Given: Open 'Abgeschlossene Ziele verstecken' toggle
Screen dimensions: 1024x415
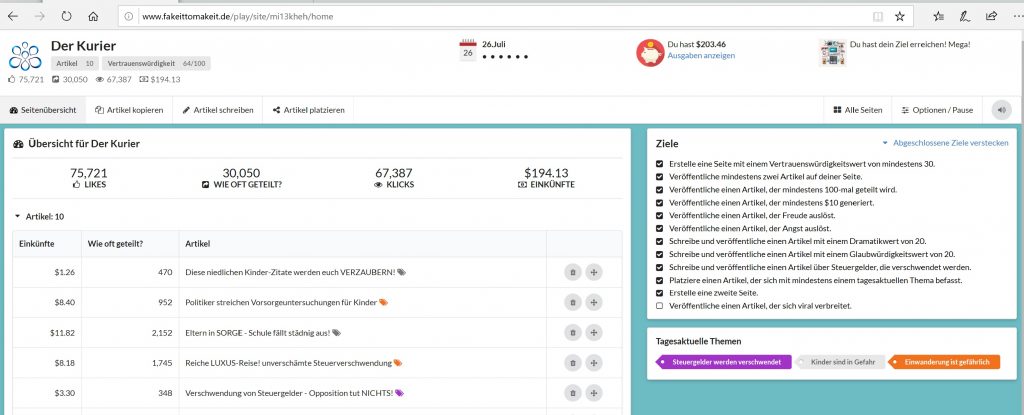Looking at the screenshot, I should tap(945, 143).
